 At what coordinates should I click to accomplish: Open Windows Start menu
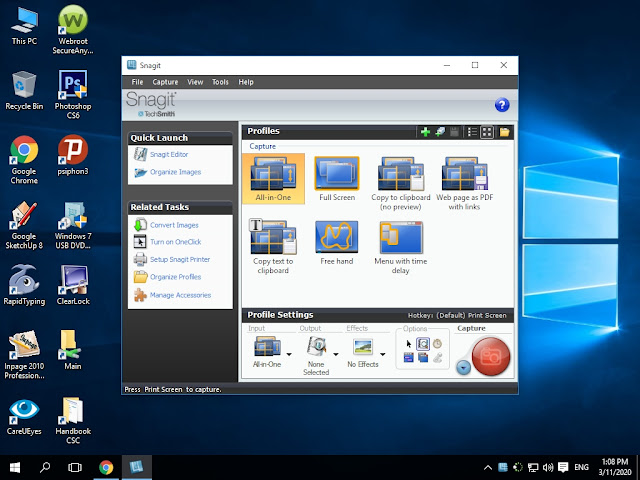tap(15, 467)
